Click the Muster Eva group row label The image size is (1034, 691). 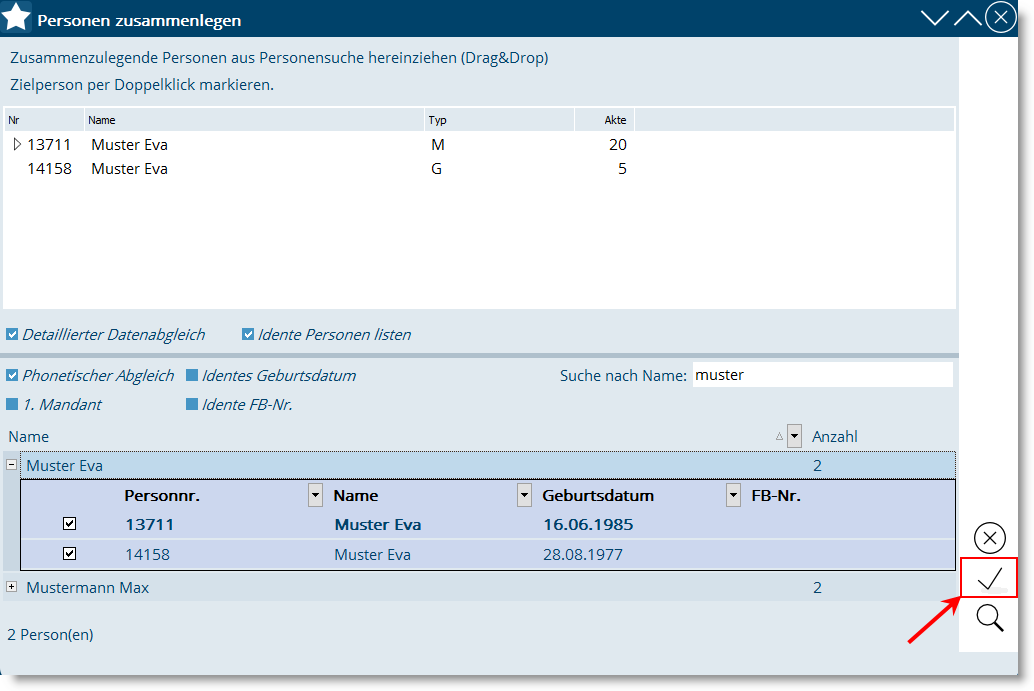pyautogui.click(x=65, y=466)
